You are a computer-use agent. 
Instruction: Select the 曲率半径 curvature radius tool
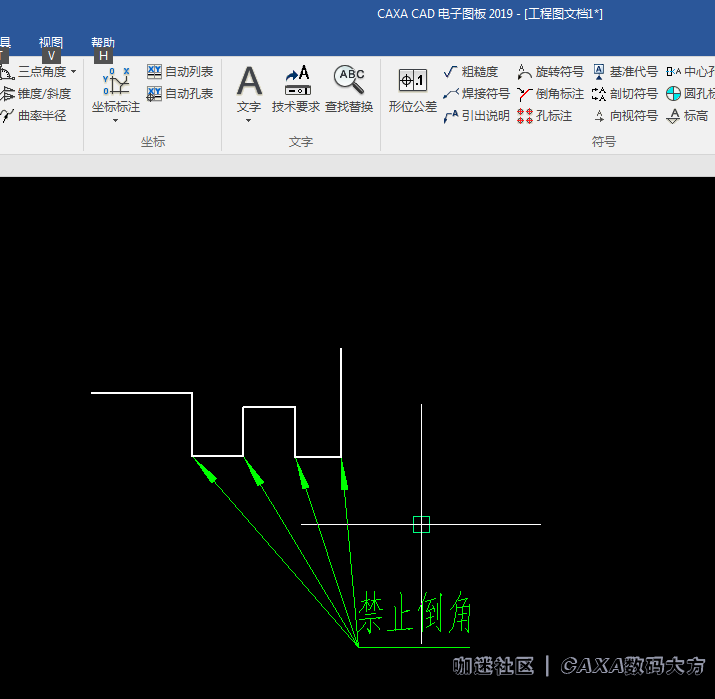click(x=33, y=115)
